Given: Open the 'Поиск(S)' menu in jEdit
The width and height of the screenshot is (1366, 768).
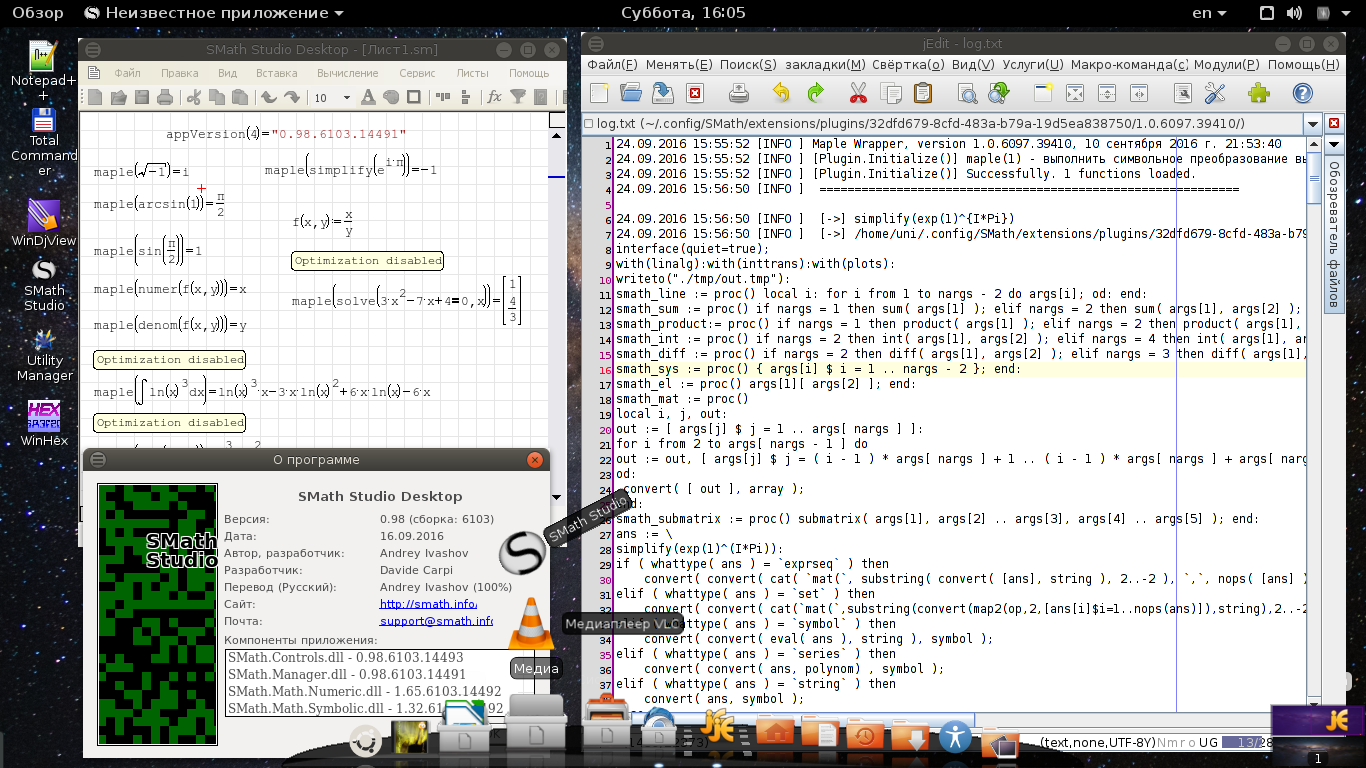Looking at the screenshot, I should pyautogui.click(x=747, y=64).
